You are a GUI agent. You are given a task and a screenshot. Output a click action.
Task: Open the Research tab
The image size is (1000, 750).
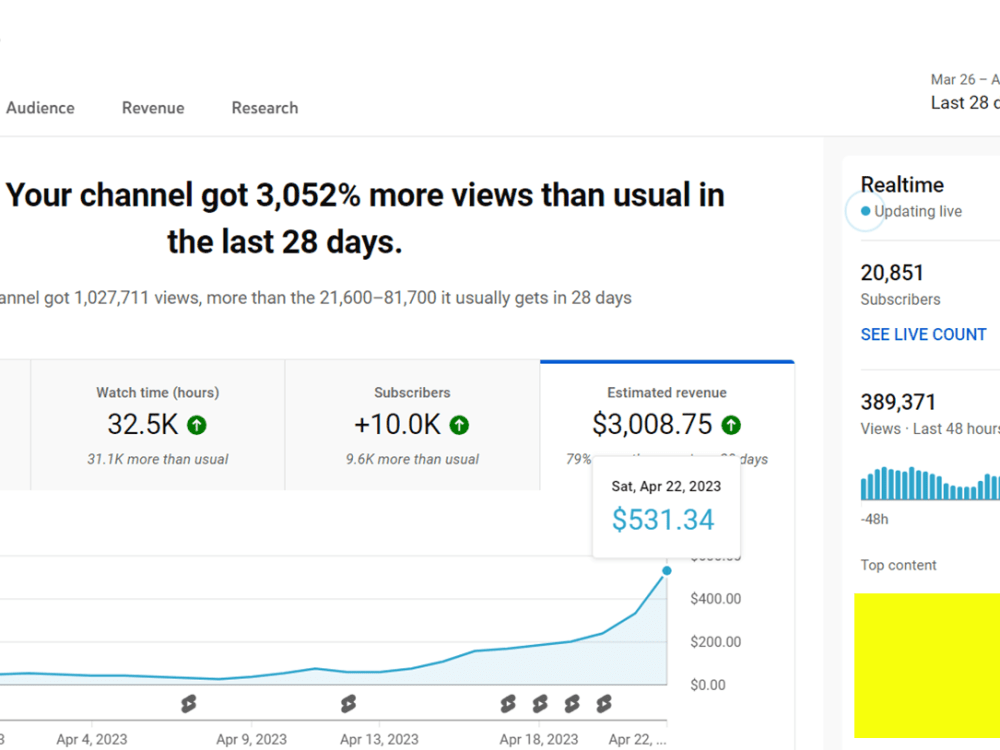tap(265, 108)
